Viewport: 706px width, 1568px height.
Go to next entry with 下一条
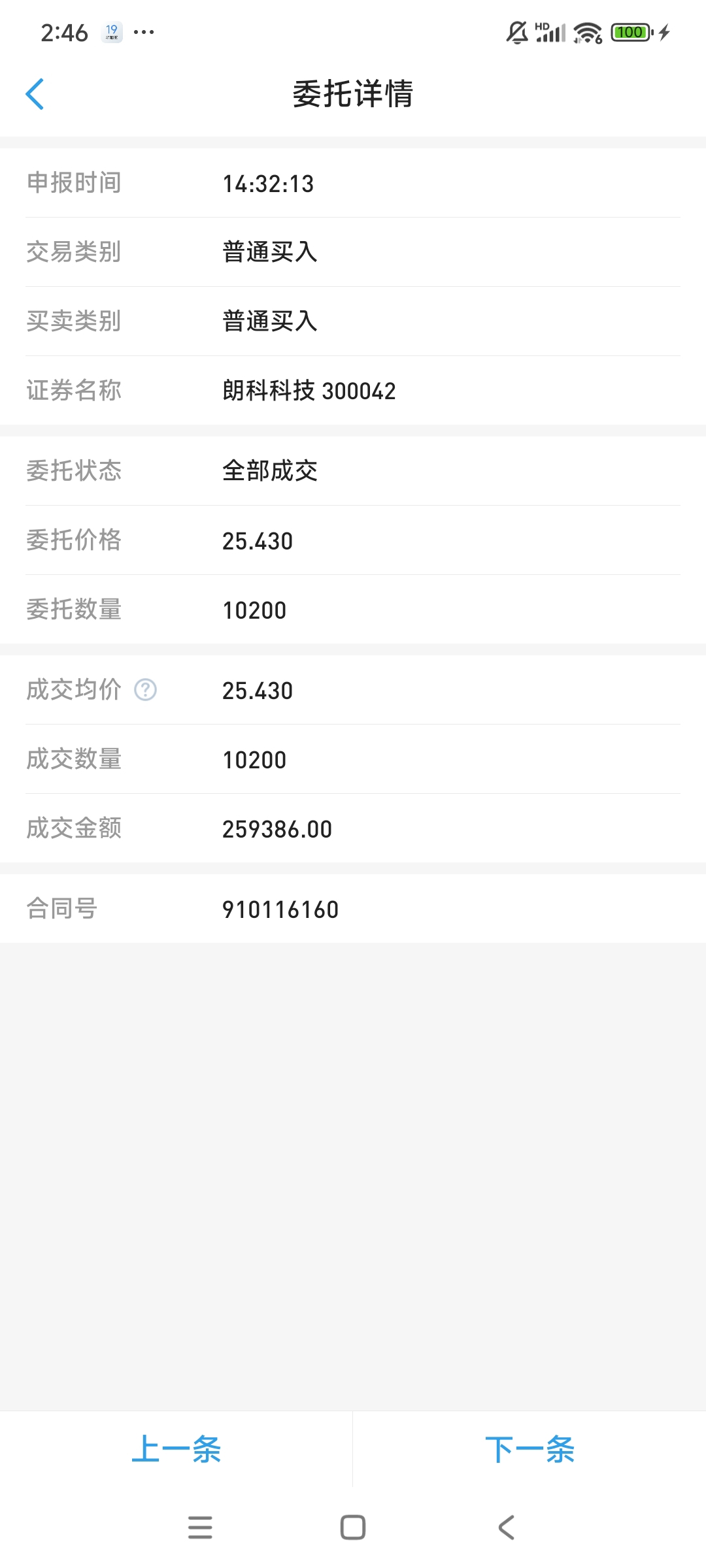[529, 1449]
